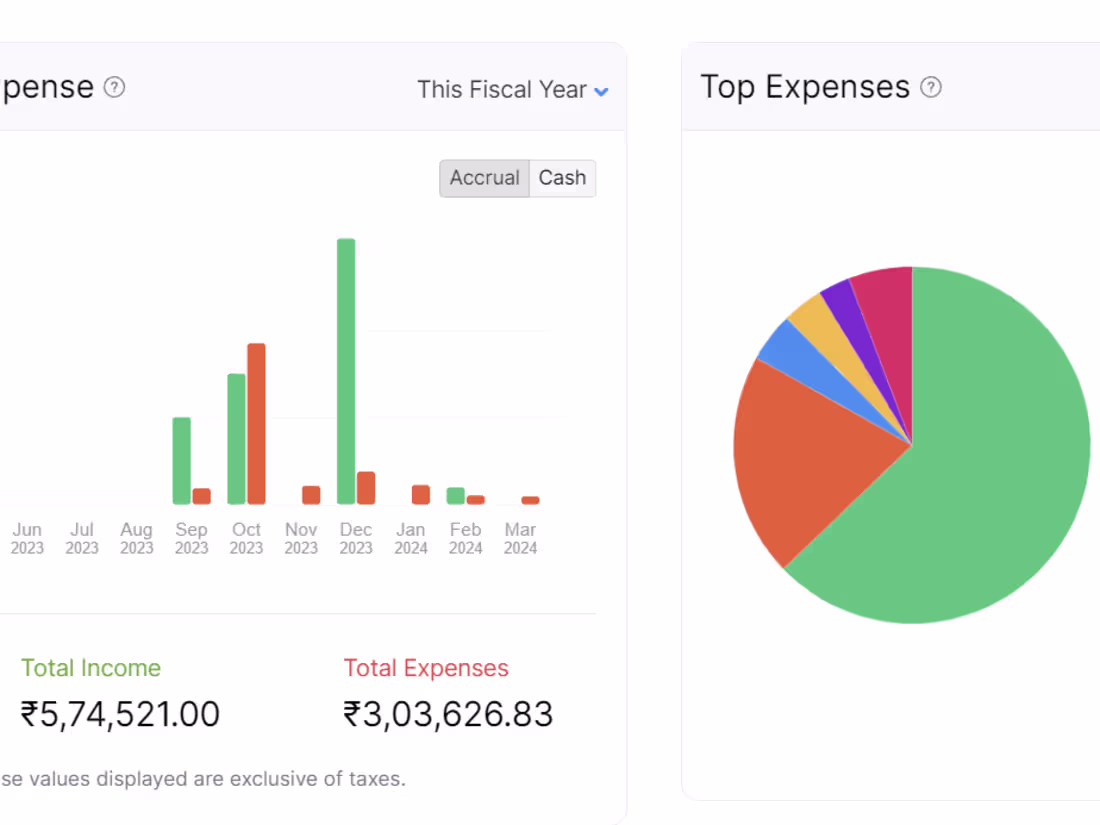Click the green income bar for Dec 2023
This screenshot has height=825, width=1100.
[x=346, y=370]
